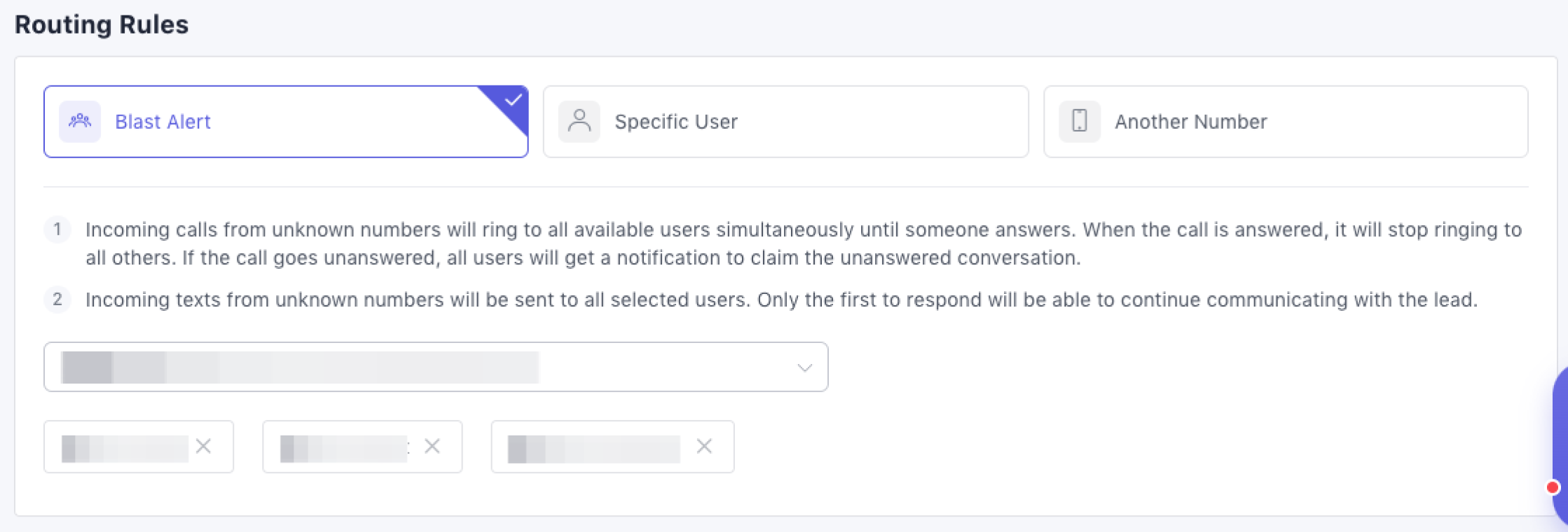Screen dimensions: 1568x532
Task: Remove the third selected user tag
Action: point(704,446)
